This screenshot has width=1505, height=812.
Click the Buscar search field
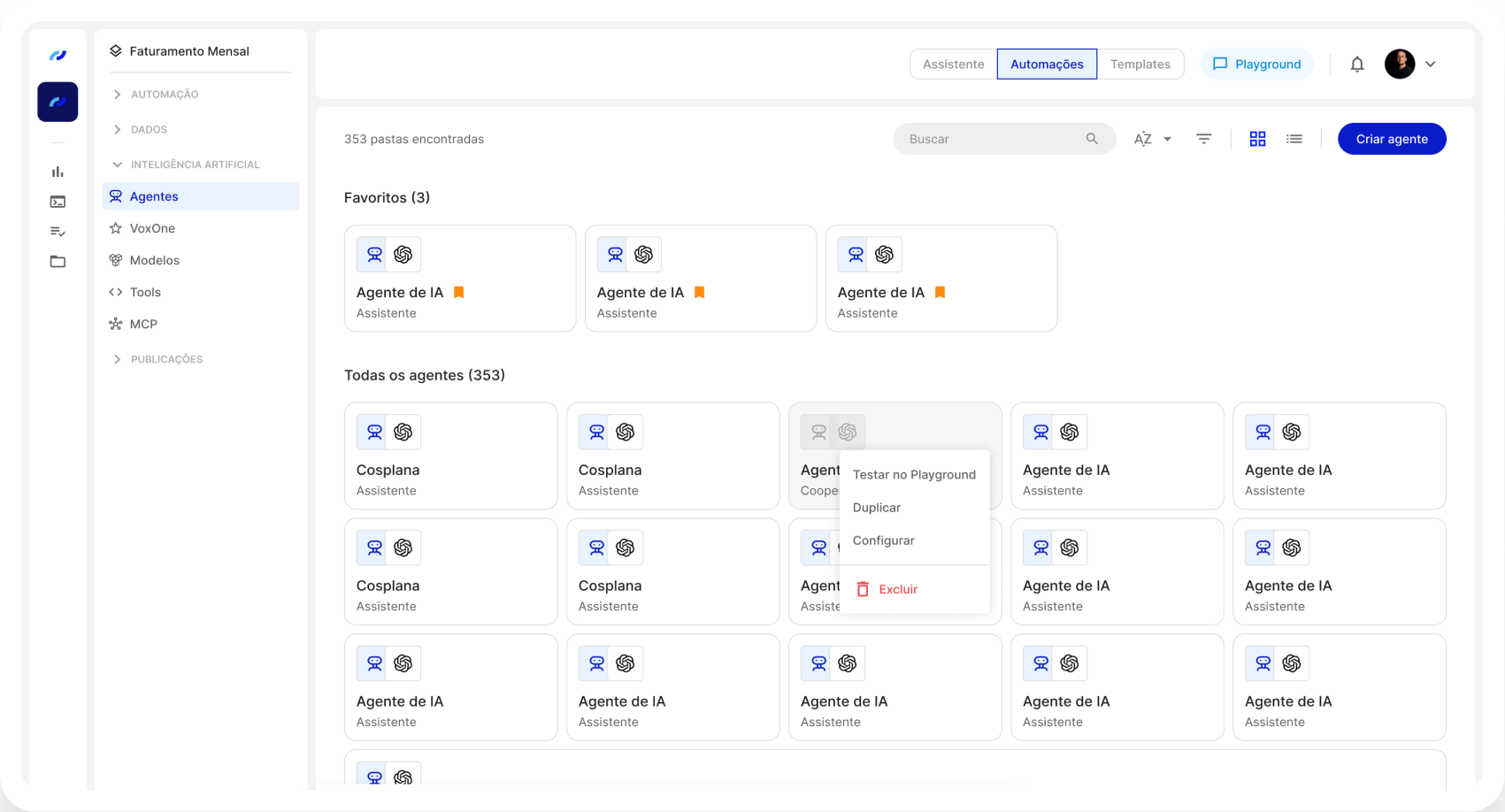[x=991, y=139]
